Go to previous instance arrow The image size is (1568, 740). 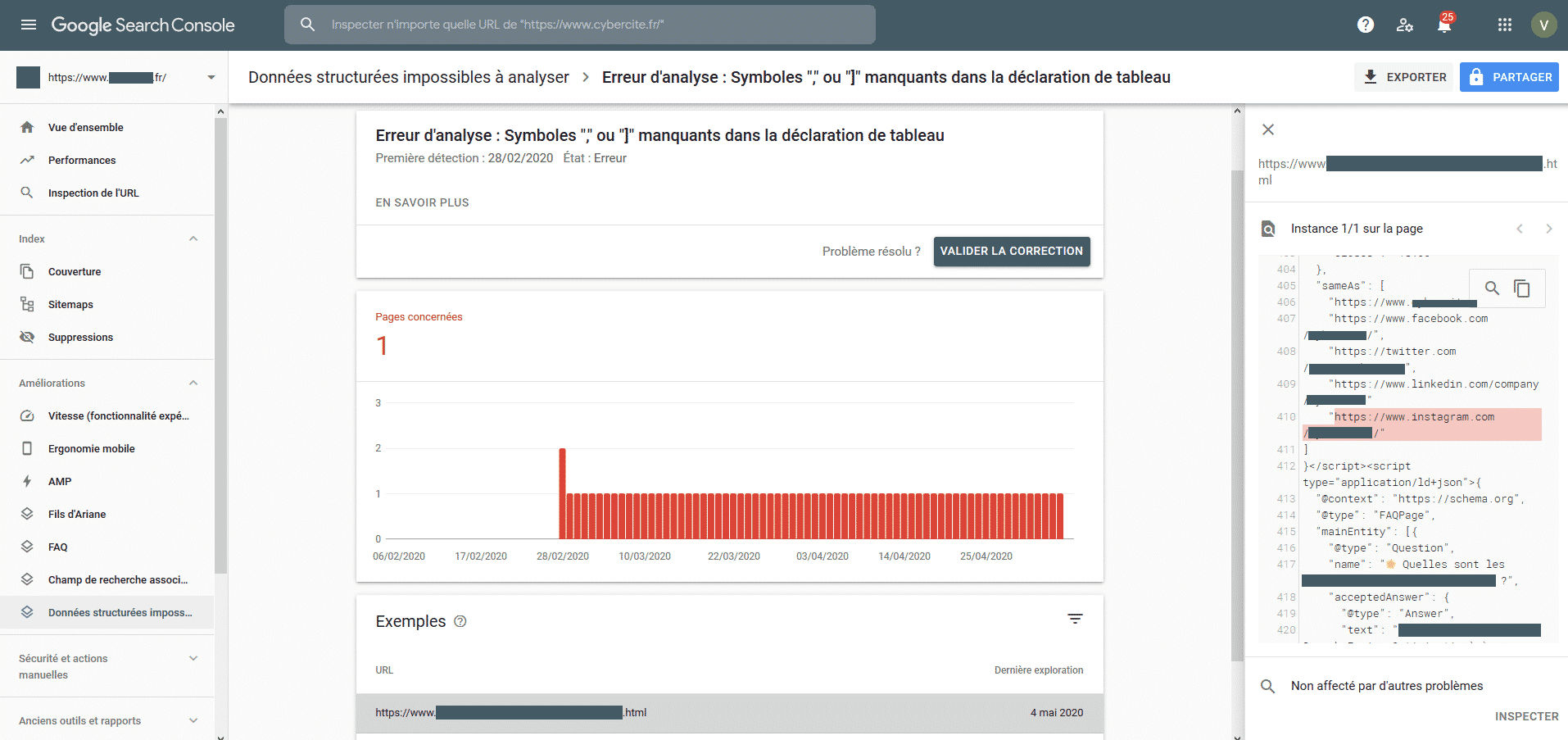point(1520,229)
